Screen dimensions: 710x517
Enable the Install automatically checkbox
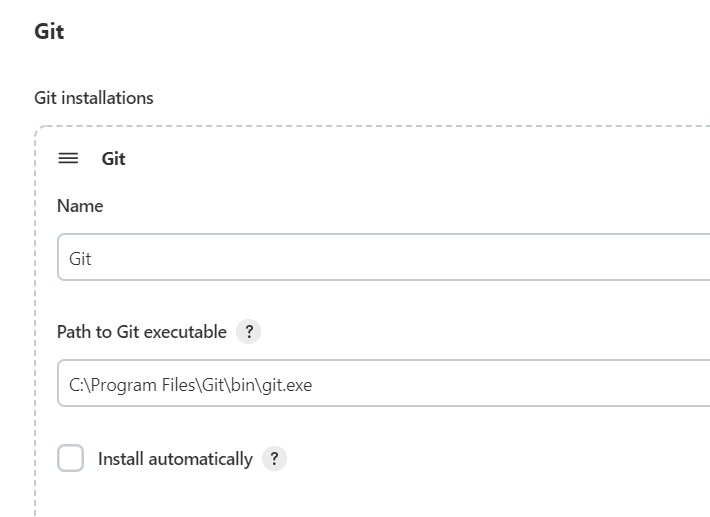[x=71, y=459]
